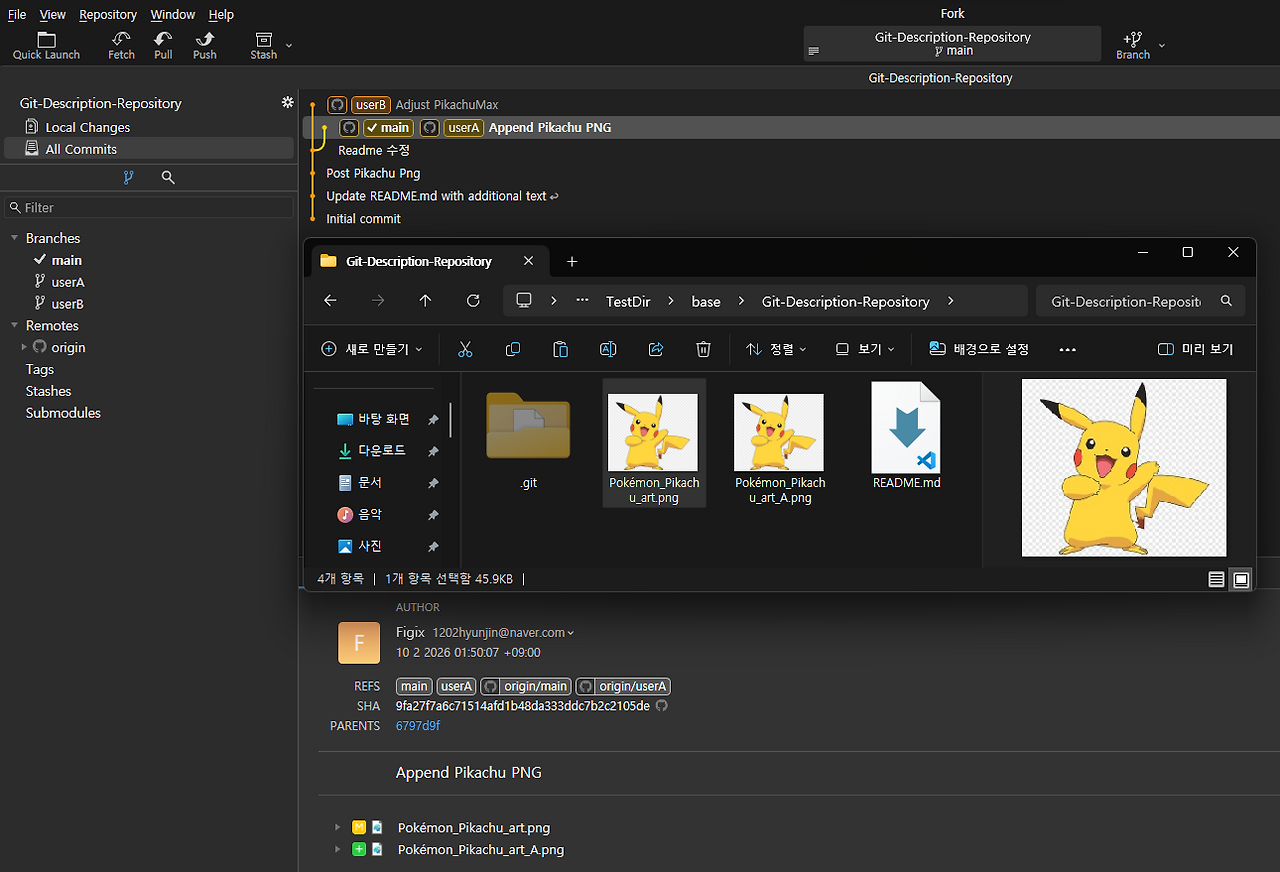Expand the origin remote tree node
Image resolution: width=1280 pixels, height=872 pixels.
(25, 347)
